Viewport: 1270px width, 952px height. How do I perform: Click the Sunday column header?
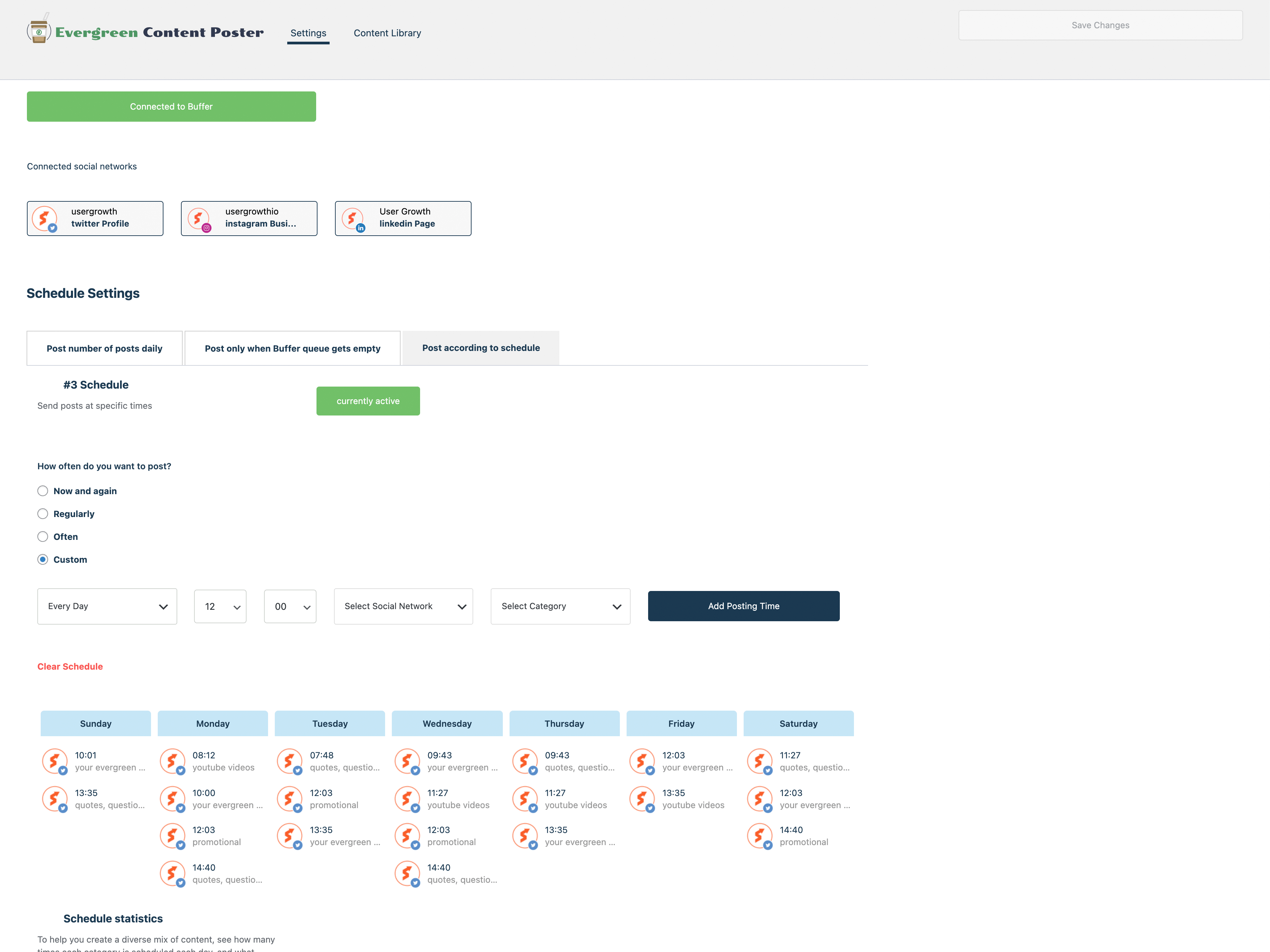[x=96, y=724]
